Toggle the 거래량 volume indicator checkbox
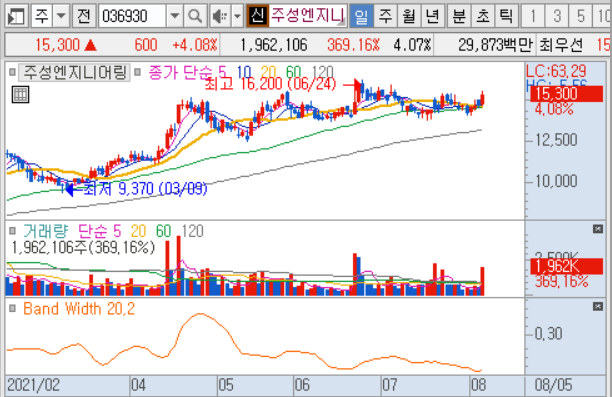The width and height of the screenshot is (612, 397). tap(12, 231)
